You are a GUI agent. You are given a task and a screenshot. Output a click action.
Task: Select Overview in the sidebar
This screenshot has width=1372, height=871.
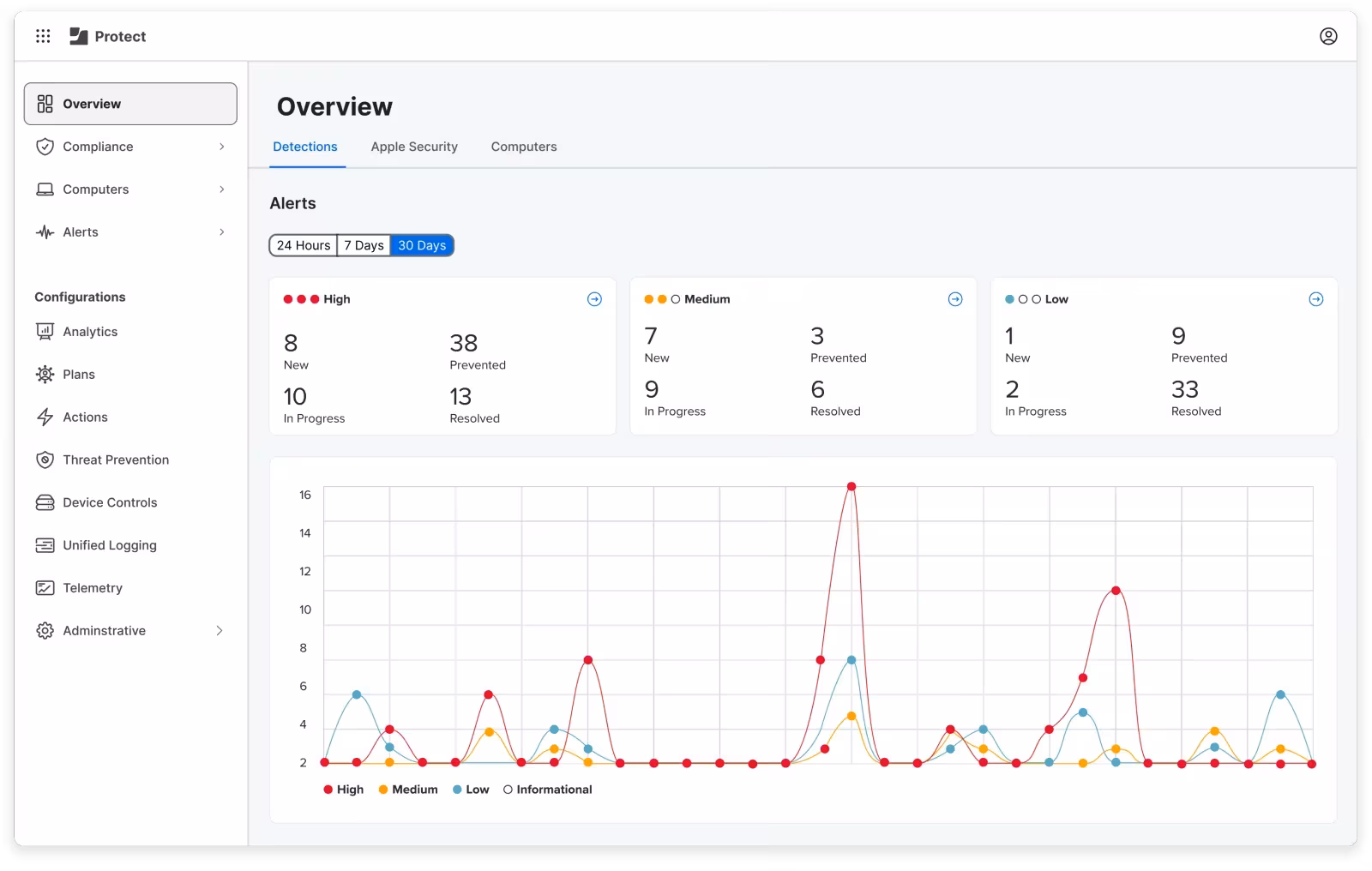(130, 104)
